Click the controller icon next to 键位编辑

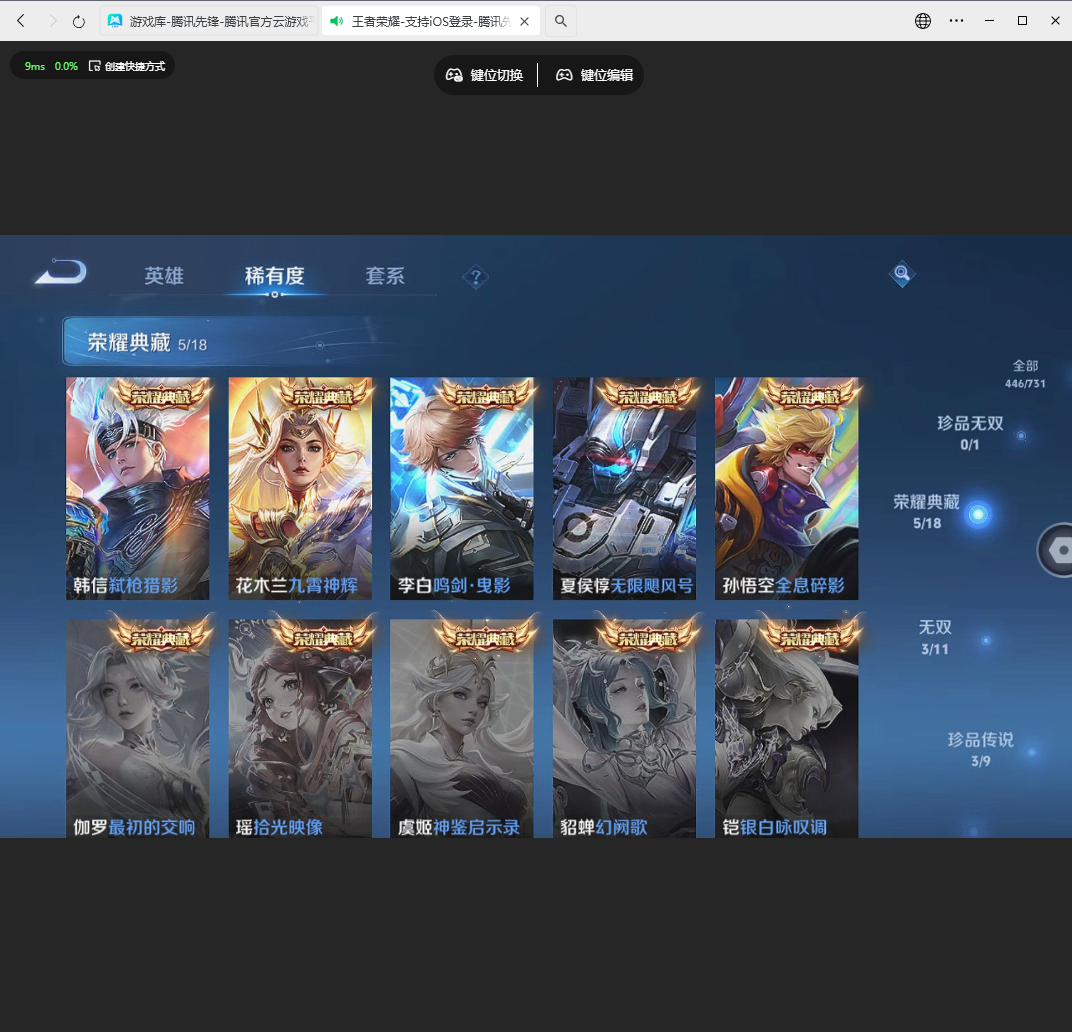click(x=563, y=74)
